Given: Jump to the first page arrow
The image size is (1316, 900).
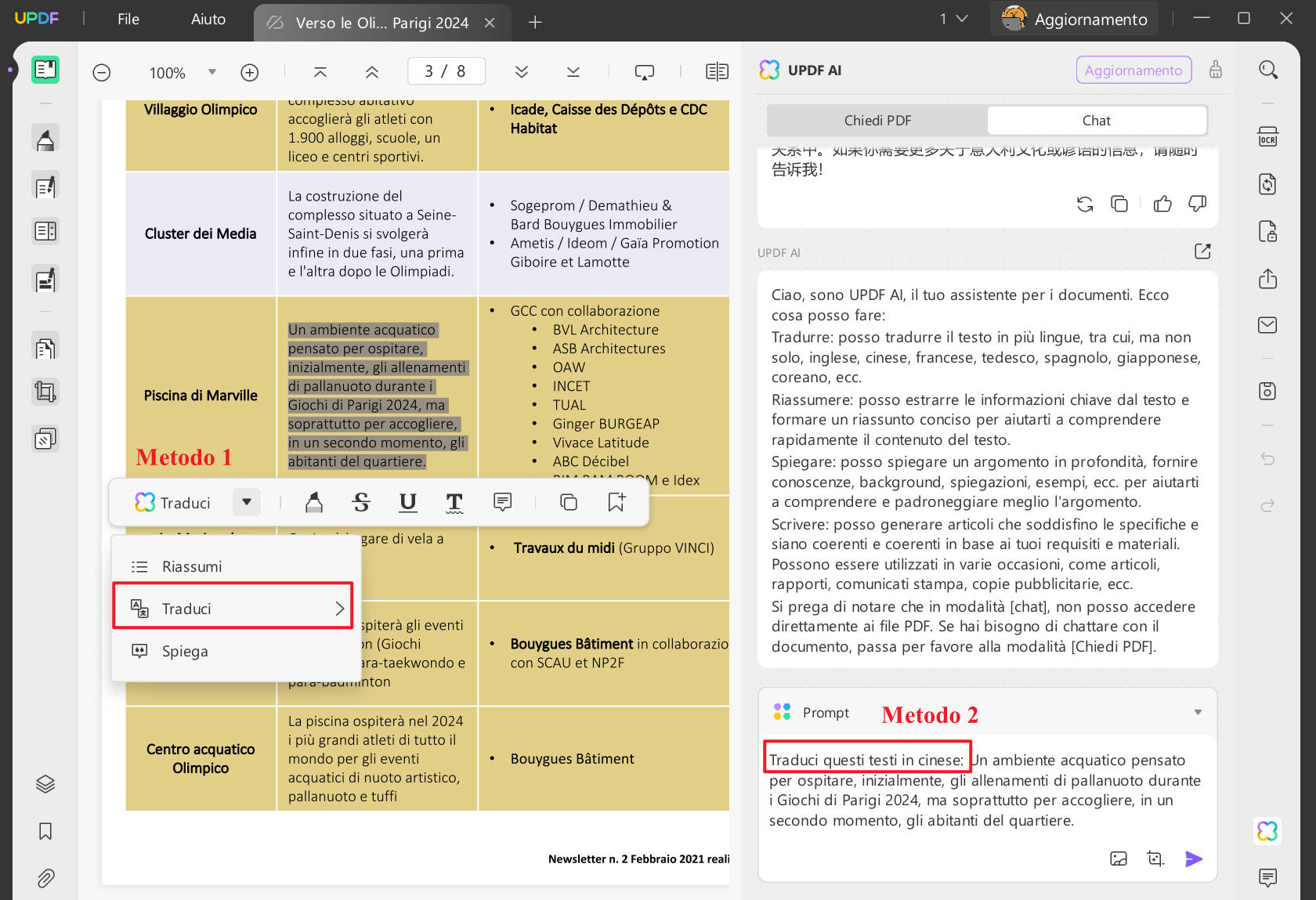Looking at the screenshot, I should (320, 72).
